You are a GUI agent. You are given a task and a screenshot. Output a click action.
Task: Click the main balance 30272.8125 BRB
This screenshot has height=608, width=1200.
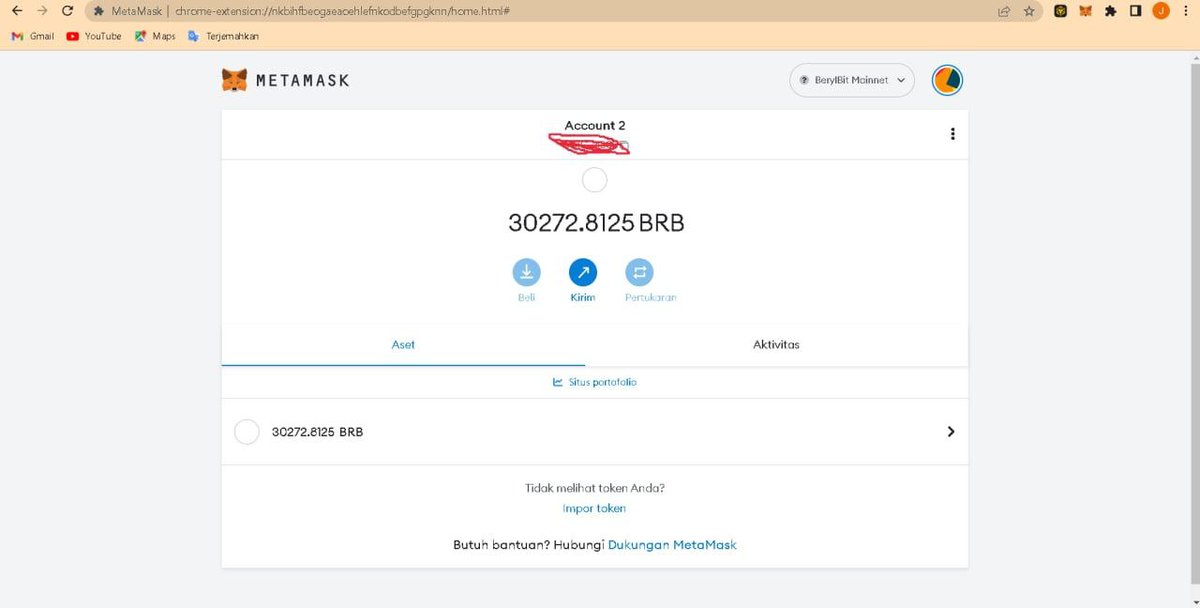pos(596,223)
